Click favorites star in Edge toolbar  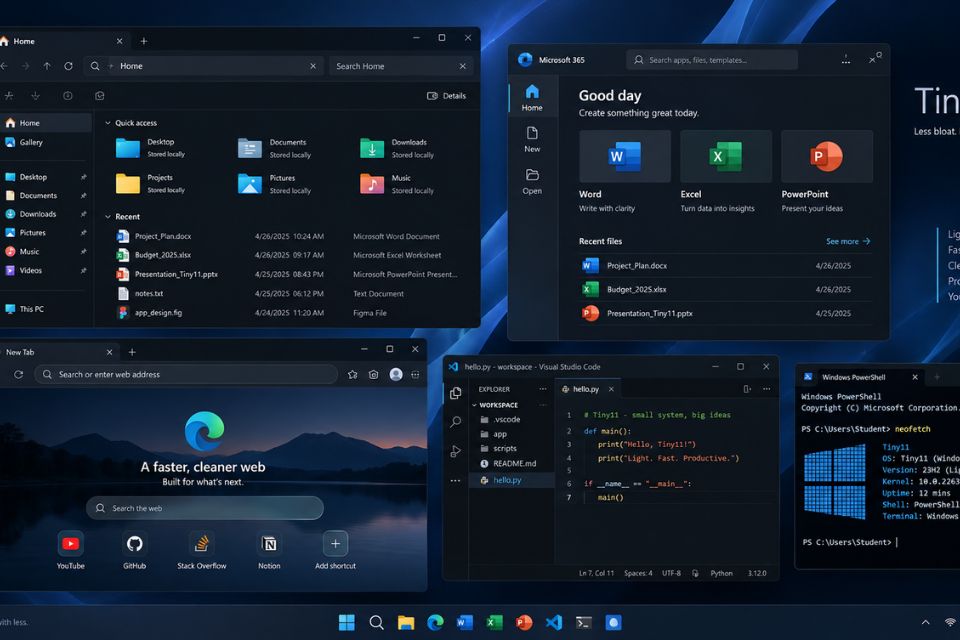[353, 374]
